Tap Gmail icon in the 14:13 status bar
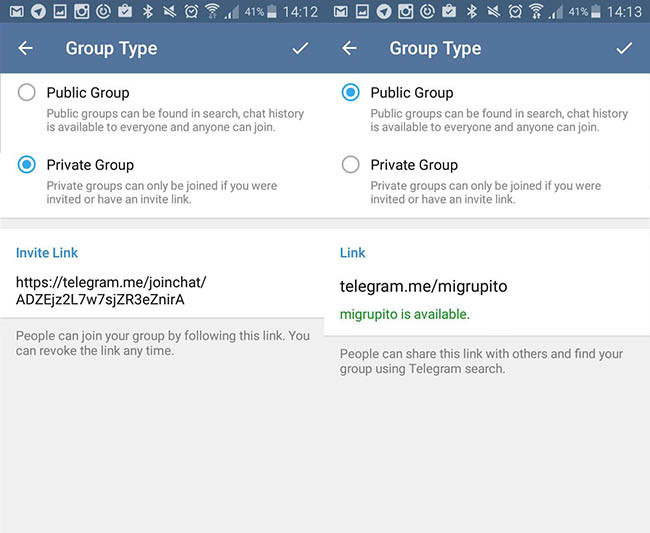 341,11
